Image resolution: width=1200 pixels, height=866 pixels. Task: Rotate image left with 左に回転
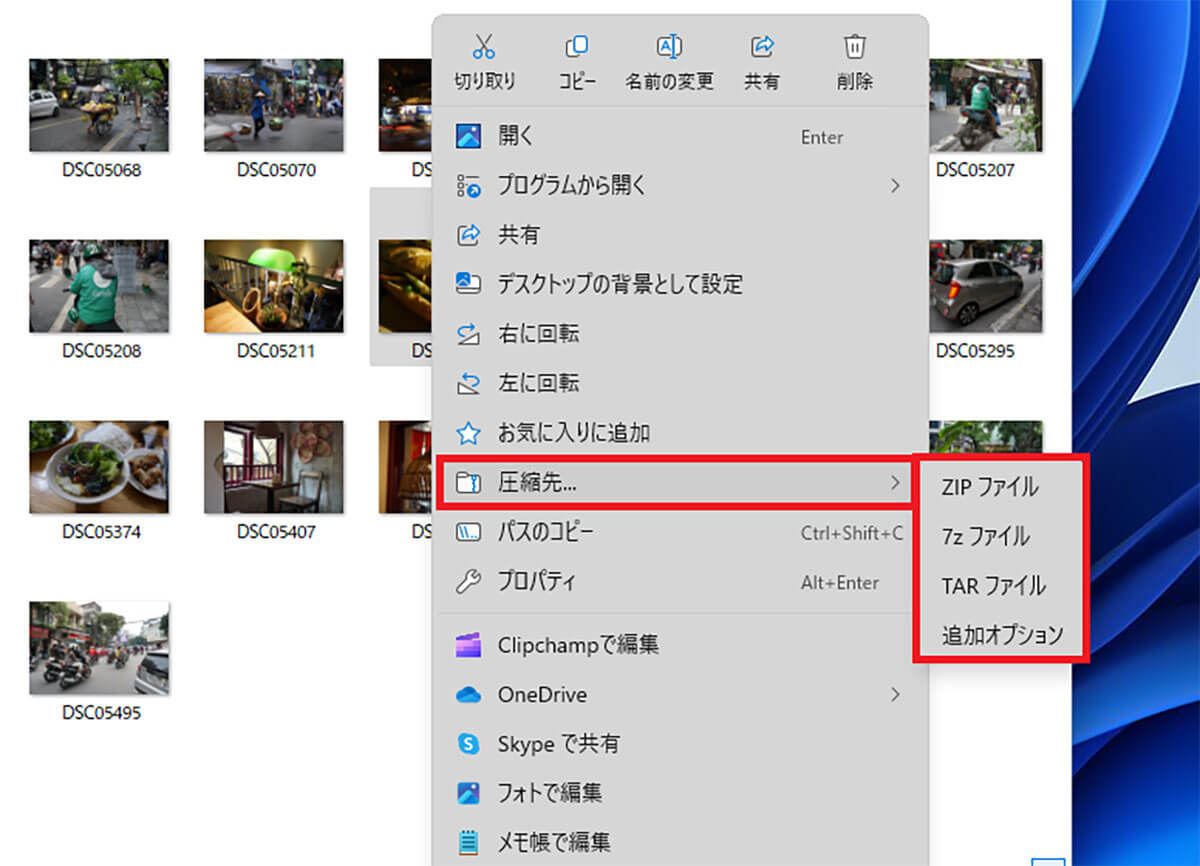click(538, 384)
